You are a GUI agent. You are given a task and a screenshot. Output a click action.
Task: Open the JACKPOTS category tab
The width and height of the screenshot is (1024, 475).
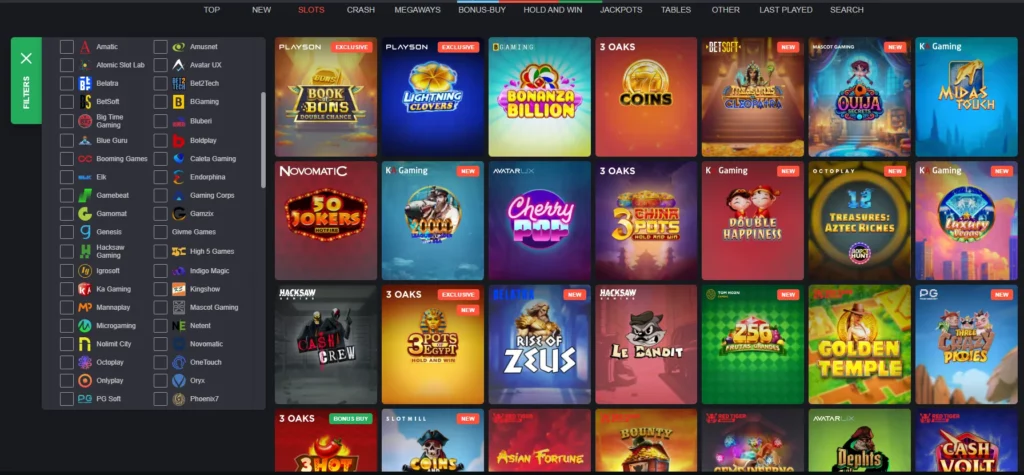(621, 10)
